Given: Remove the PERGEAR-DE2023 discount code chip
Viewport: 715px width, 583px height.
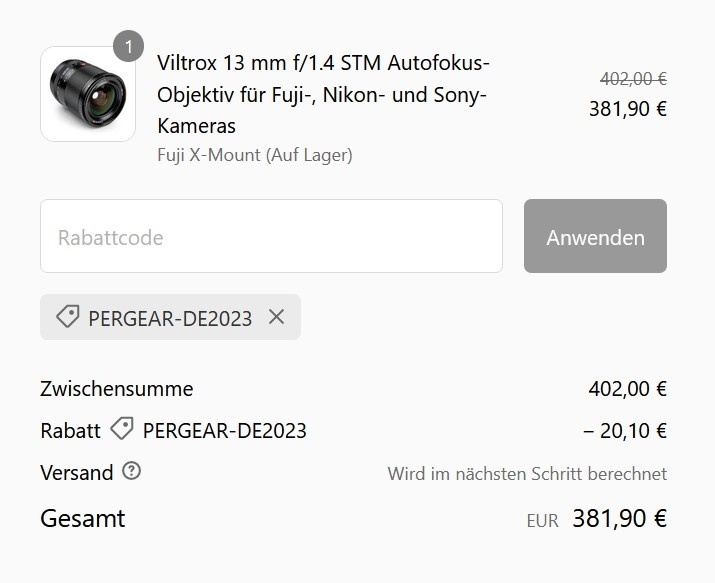Looking at the screenshot, I should coord(277,317).
